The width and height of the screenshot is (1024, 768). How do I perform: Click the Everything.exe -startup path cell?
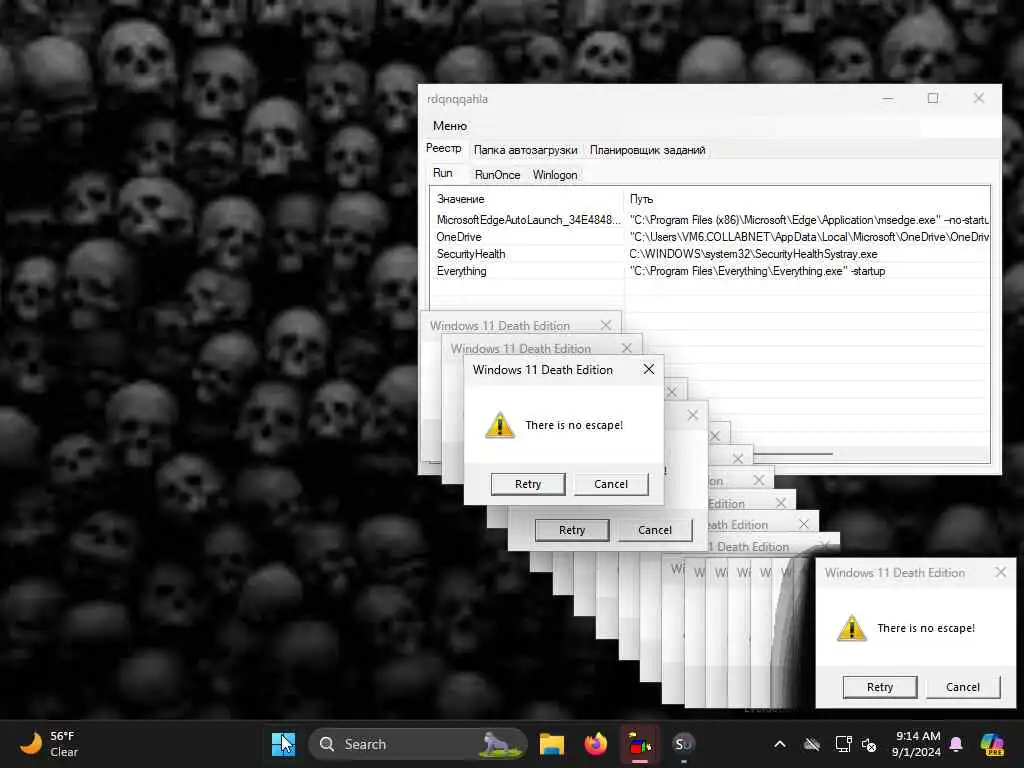pyautogui.click(x=758, y=271)
